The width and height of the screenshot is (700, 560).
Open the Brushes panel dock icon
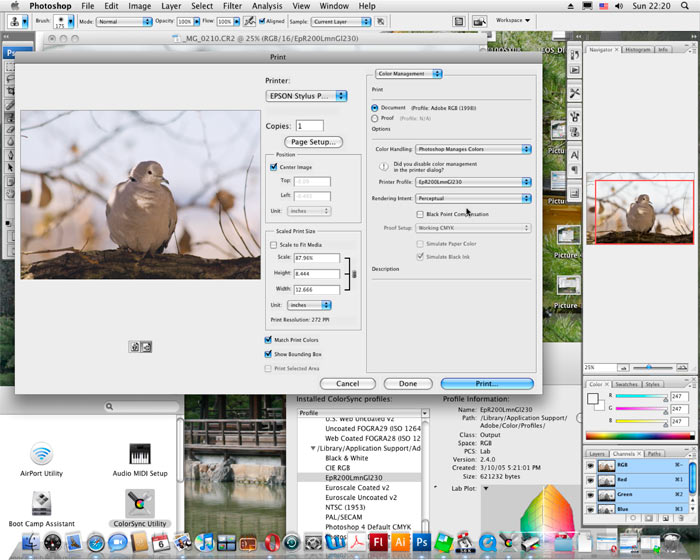coord(575,117)
